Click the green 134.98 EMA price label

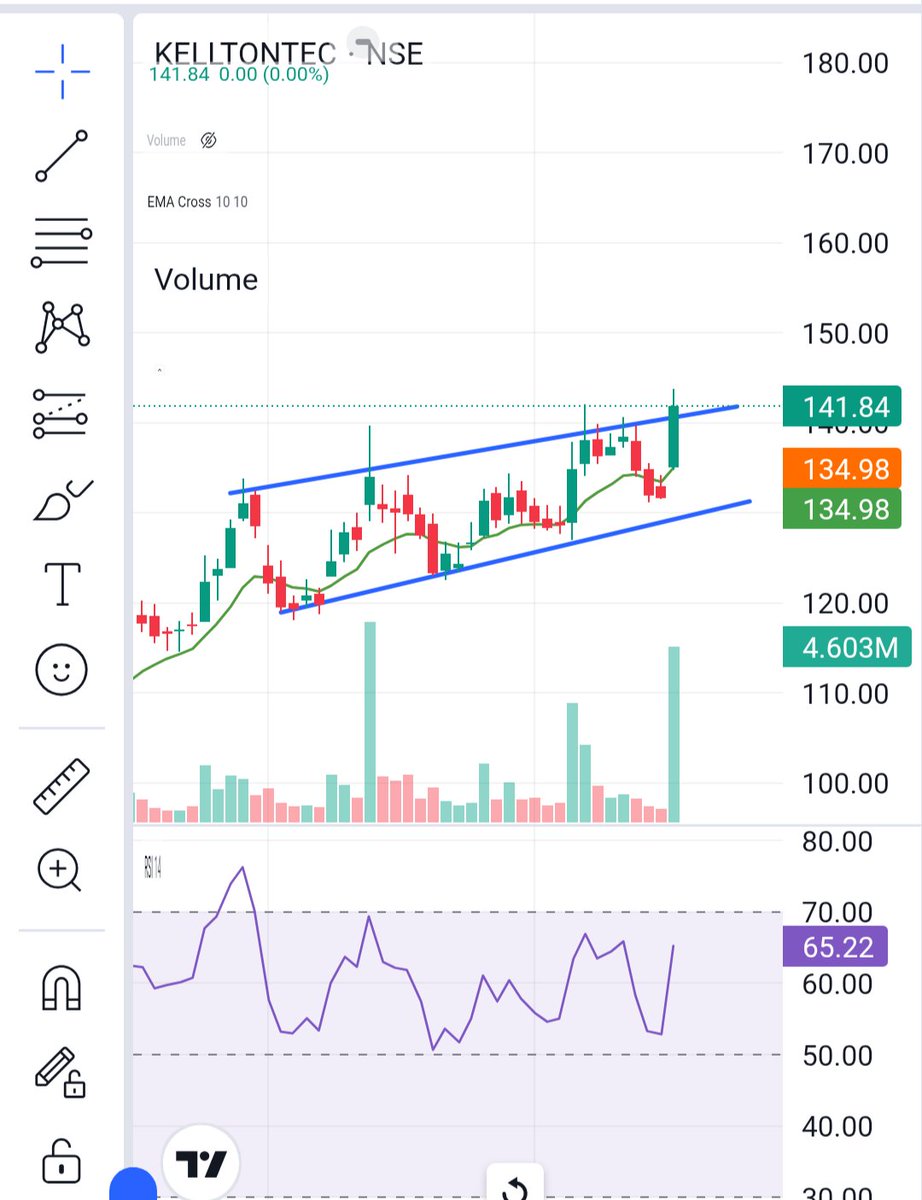pyautogui.click(x=844, y=509)
